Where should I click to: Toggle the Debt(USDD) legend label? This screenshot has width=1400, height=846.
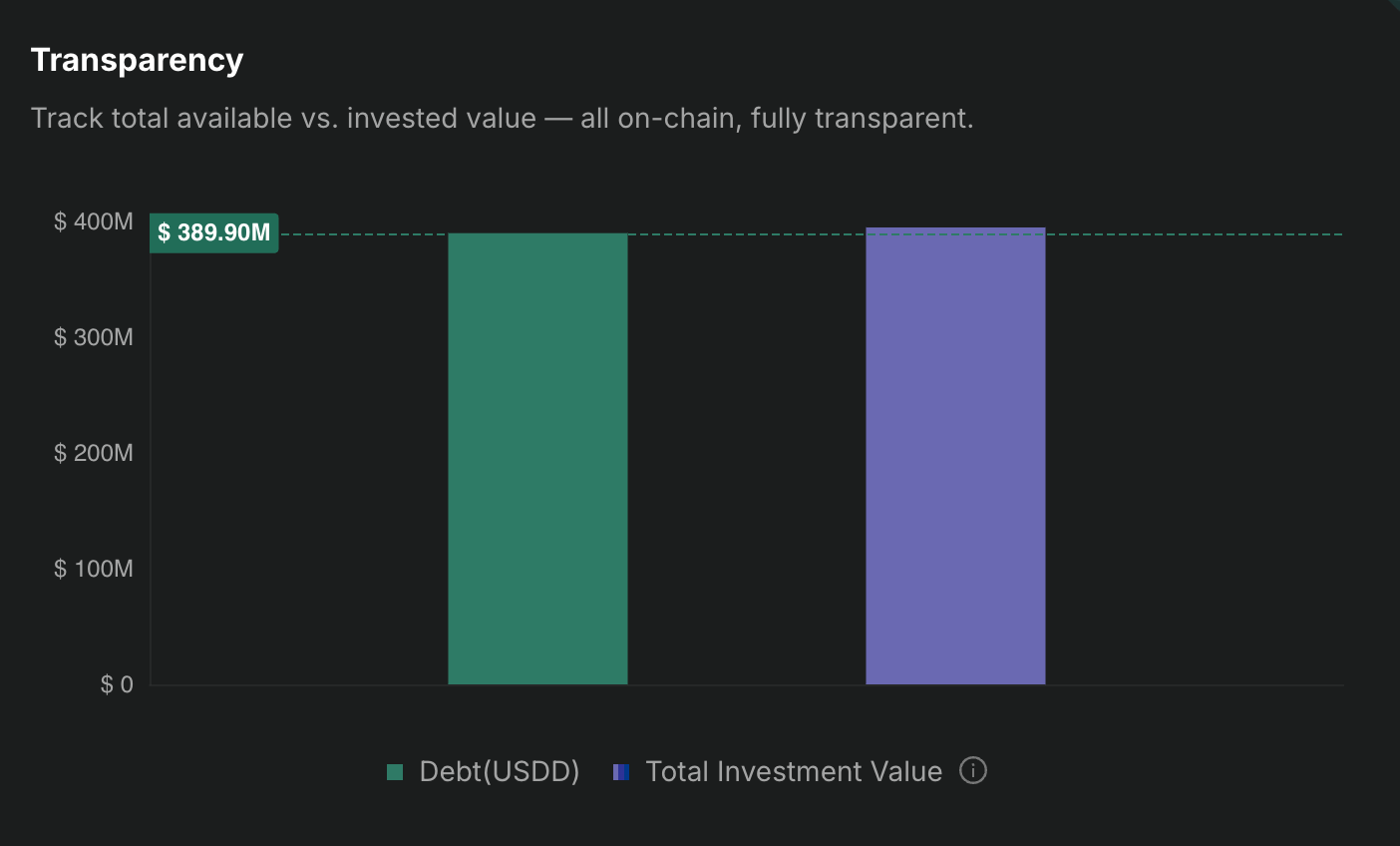click(x=499, y=772)
